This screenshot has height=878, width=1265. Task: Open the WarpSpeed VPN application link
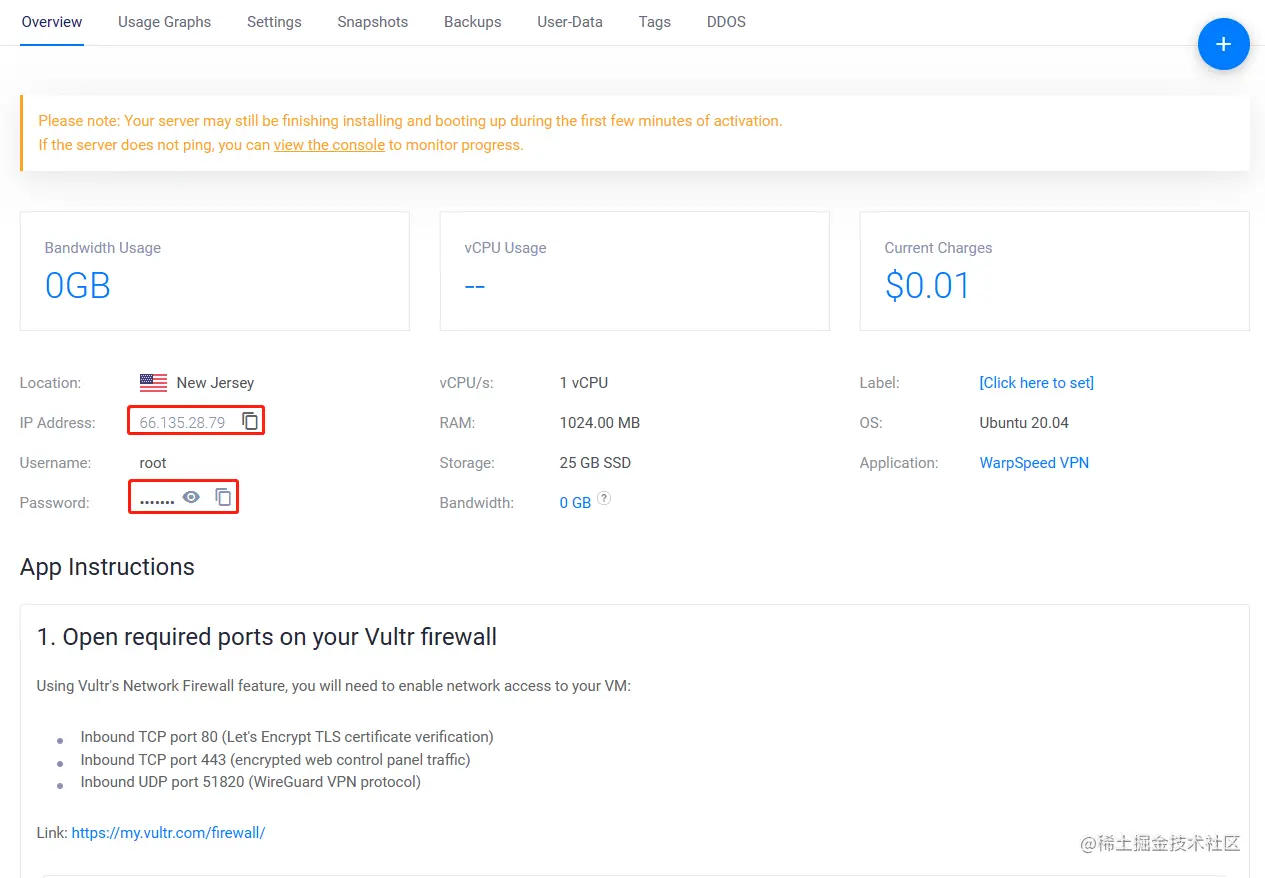(1034, 463)
